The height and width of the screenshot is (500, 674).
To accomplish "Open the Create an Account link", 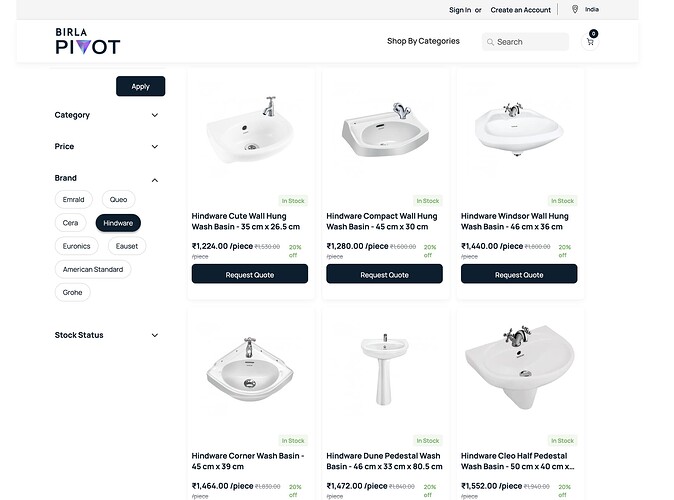I will tap(520, 10).
